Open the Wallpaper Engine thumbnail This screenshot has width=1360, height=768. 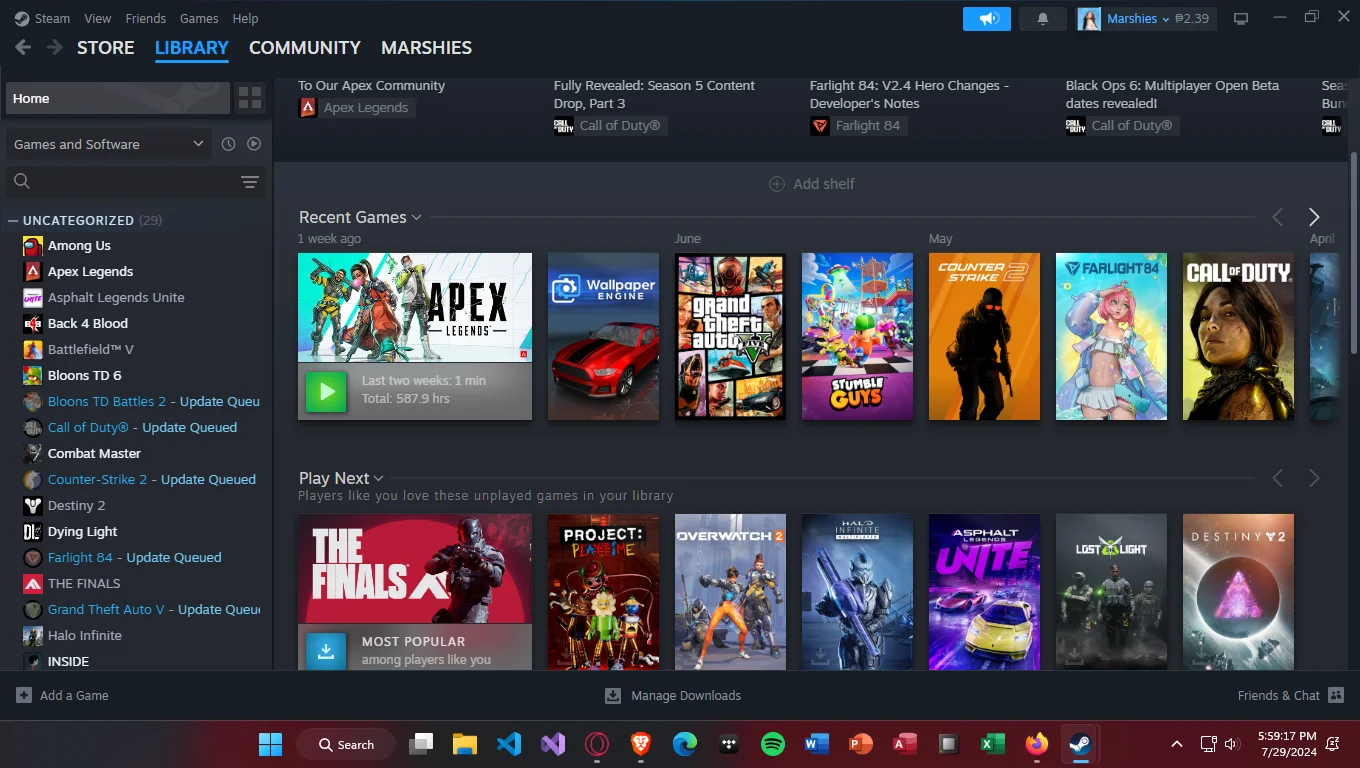(x=603, y=336)
